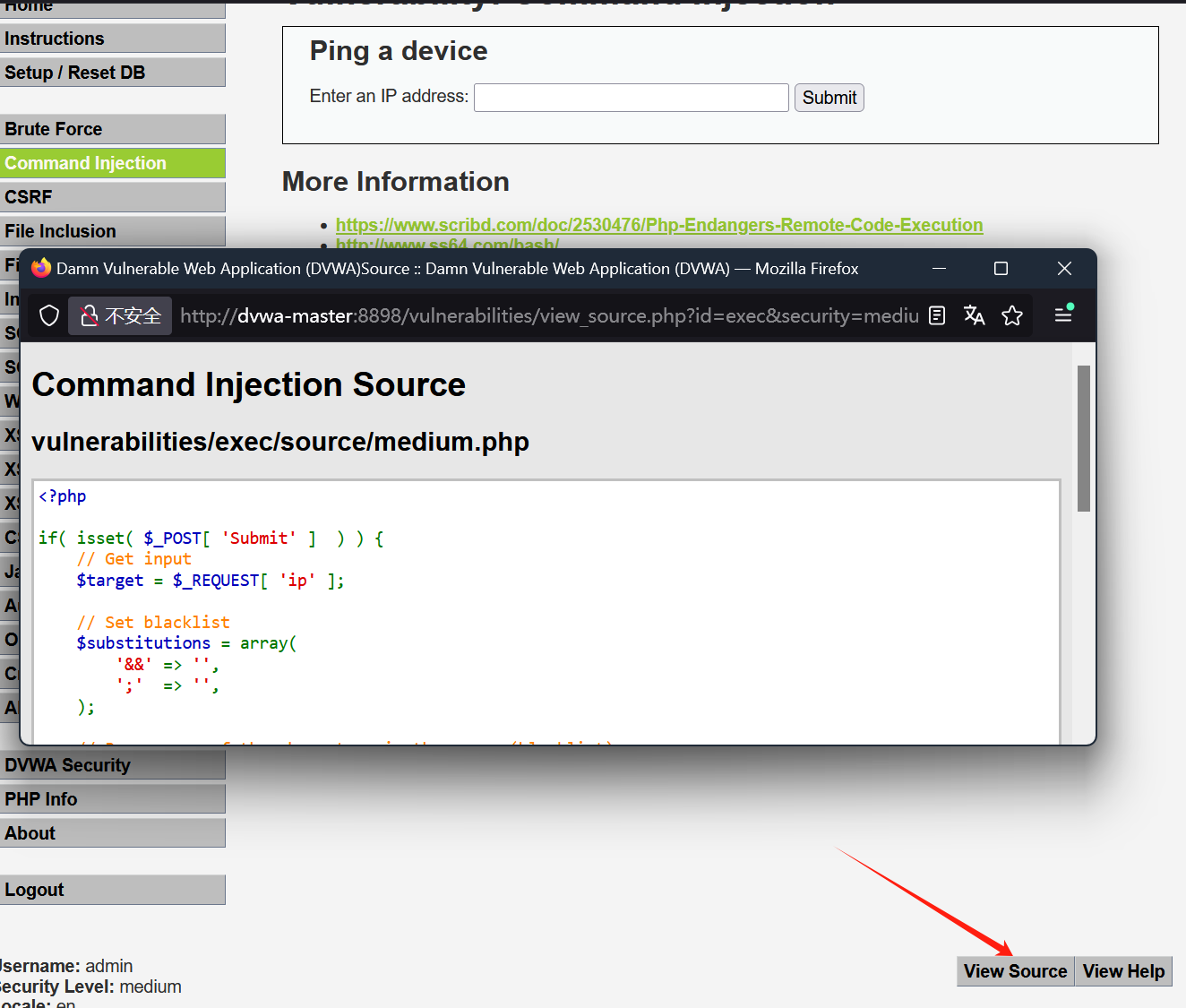This screenshot has width=1186, height=1008.
Task: Open Setup / Reset DB menu item
Action: click(112, 73)
